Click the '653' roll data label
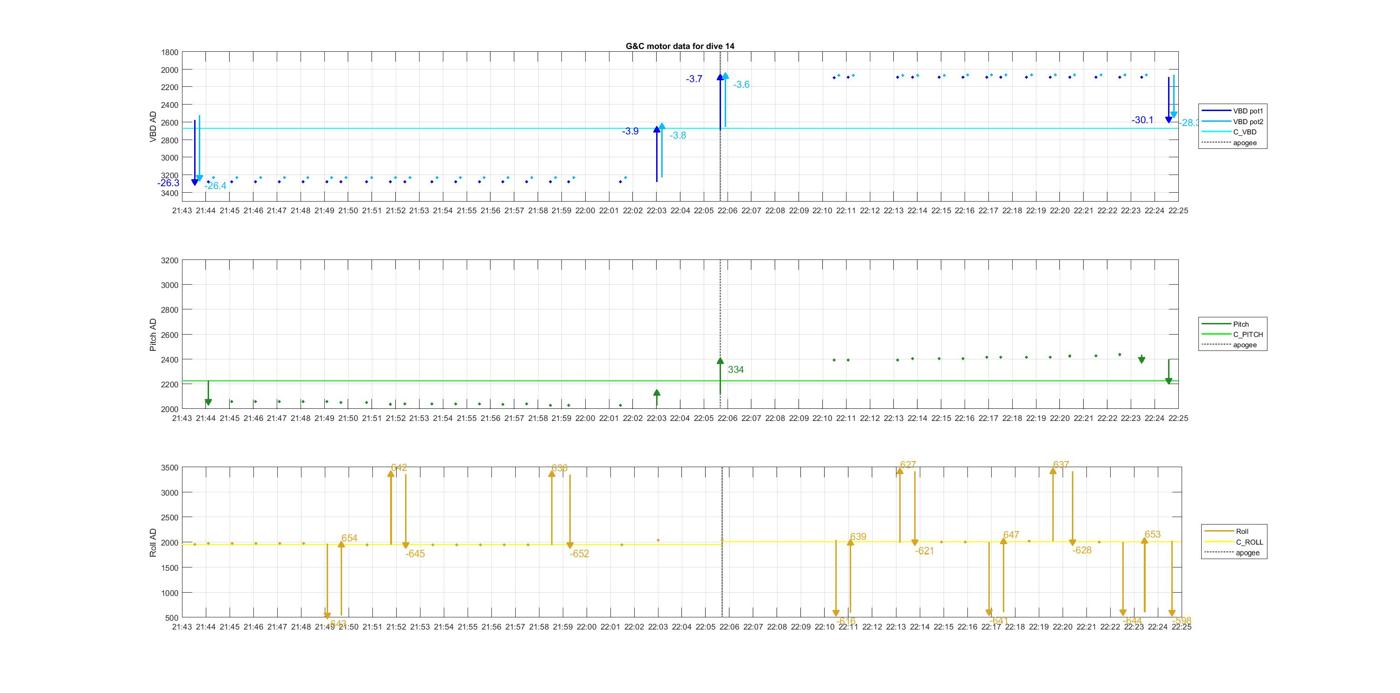Viewport: 1400px width, 693px height. 1152,535
